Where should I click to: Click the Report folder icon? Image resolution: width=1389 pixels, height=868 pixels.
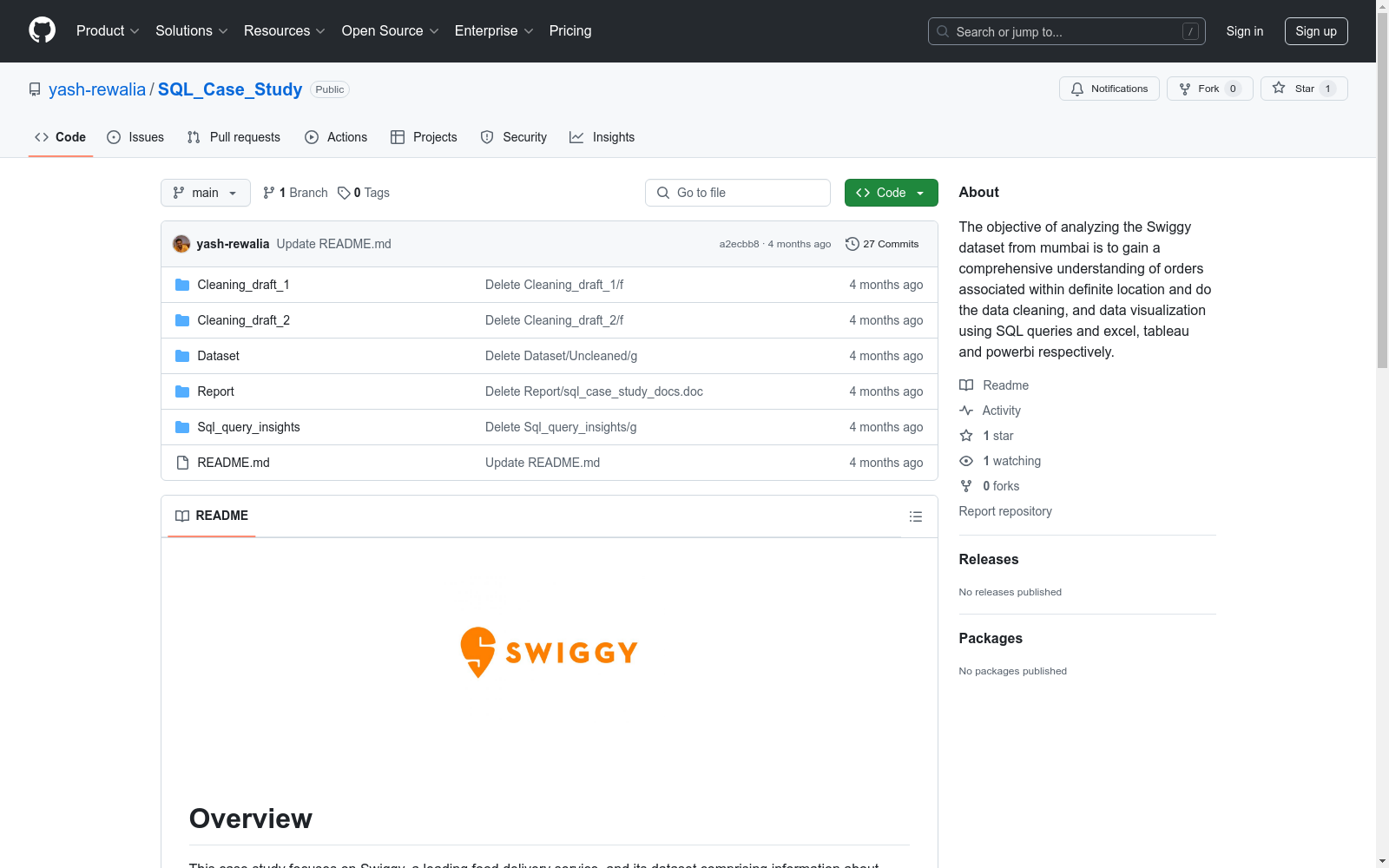pyautogui.click(x=182, y=391)
